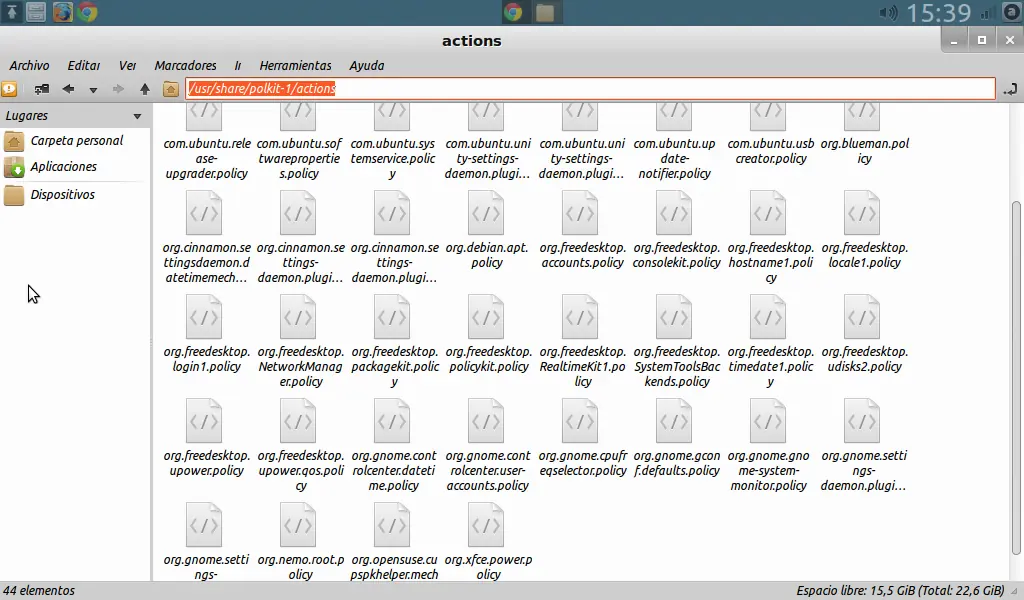This screenshot has width=1024, height=600.
Task: Select org.freedesktop.consolekit.policy file icon
Action: coord(674,213)
